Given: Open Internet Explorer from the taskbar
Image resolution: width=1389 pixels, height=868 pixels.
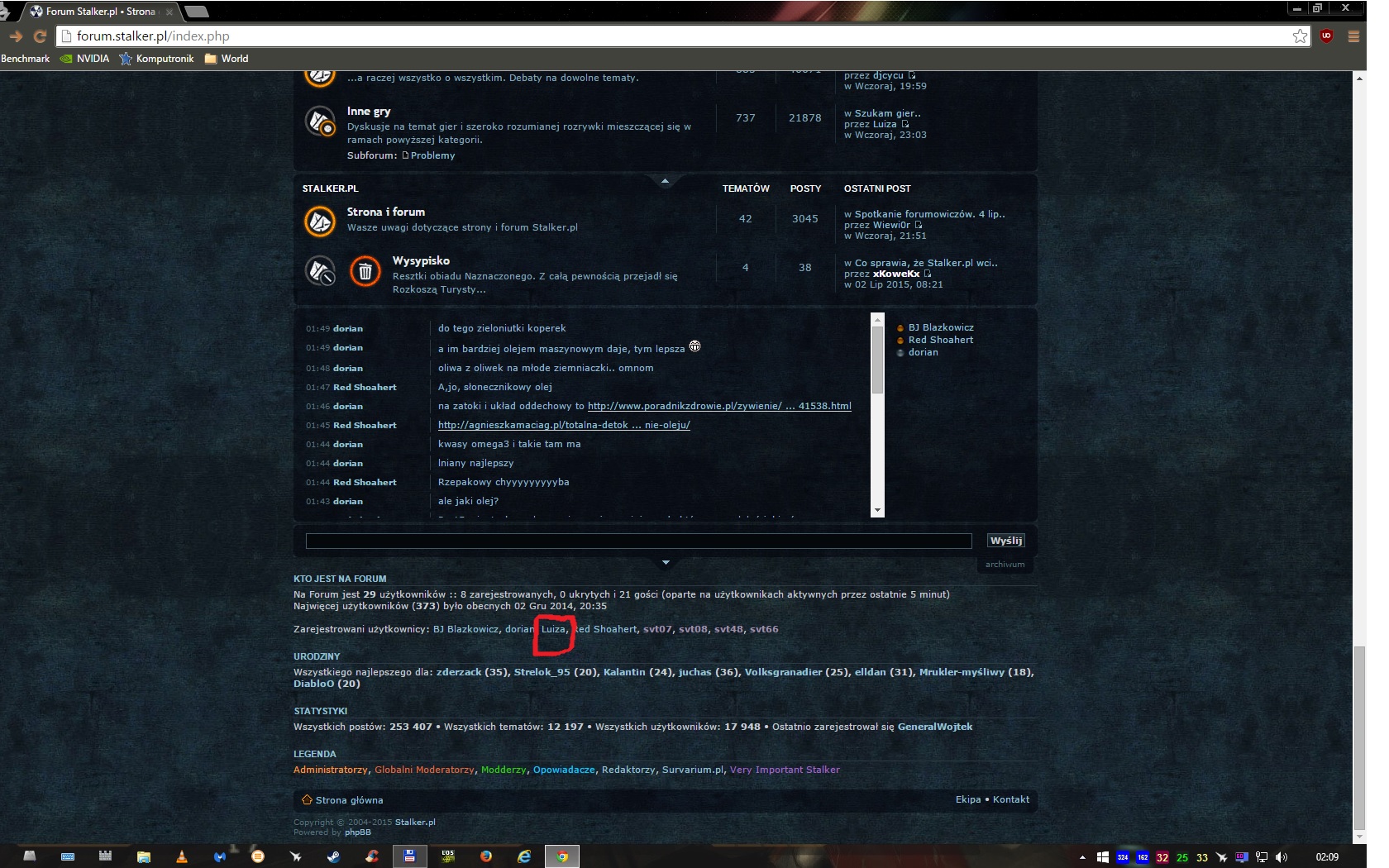Looking at the screenshot, I should 524,856.
